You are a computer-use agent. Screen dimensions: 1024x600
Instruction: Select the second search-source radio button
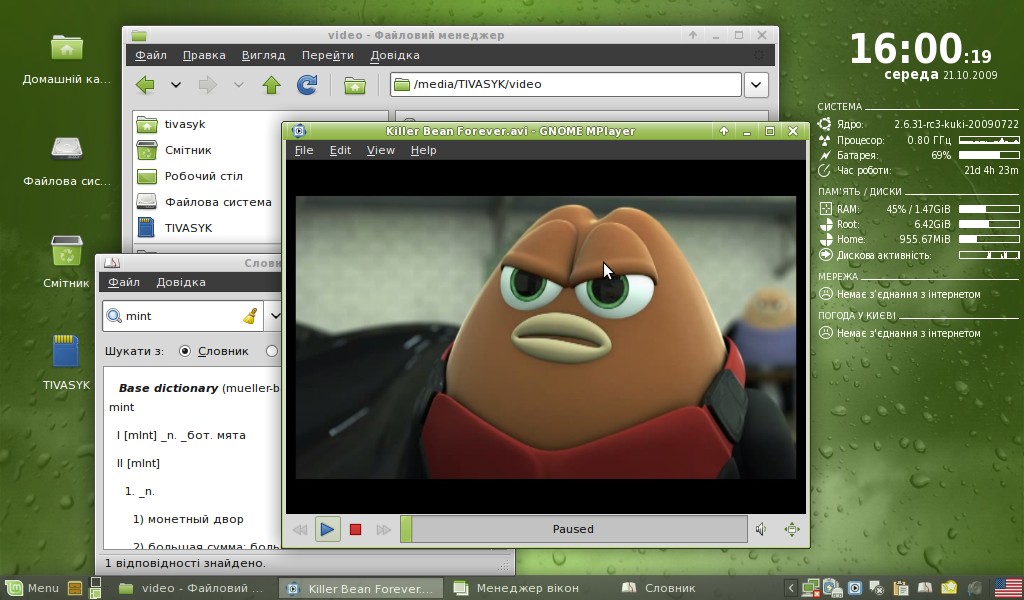[x=272, y=351]
